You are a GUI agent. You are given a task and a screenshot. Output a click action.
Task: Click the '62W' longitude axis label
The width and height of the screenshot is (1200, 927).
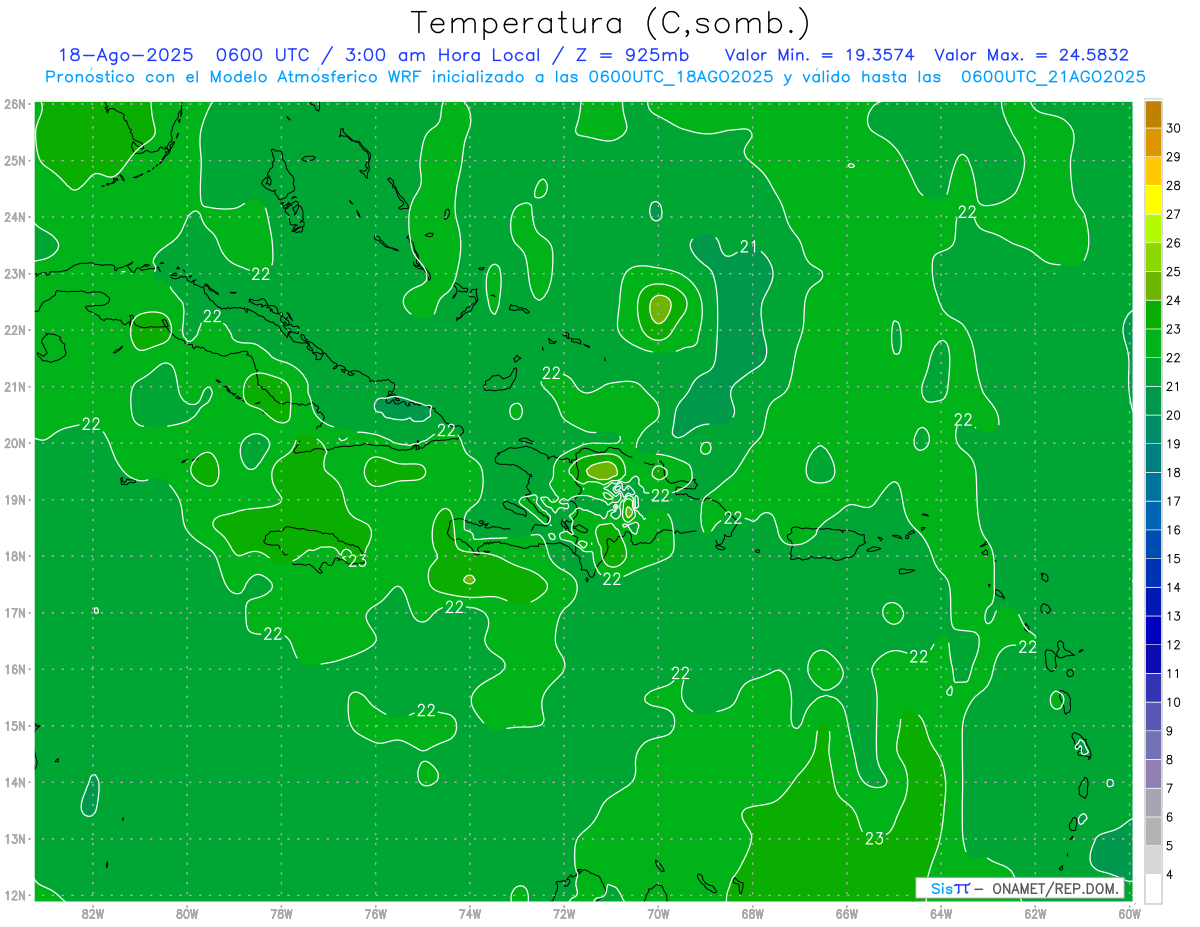point(1036,913)
